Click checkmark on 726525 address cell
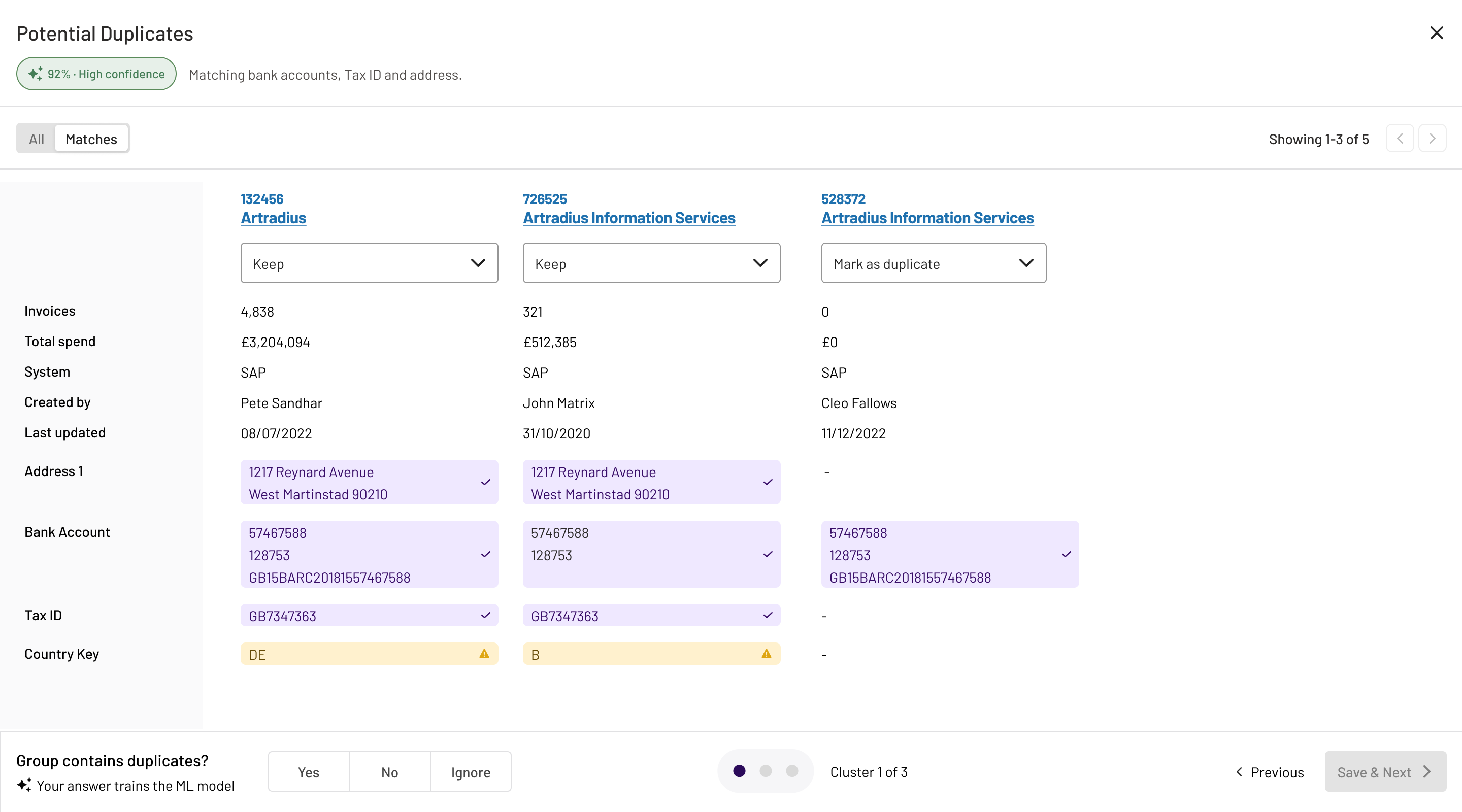Screen dimensions: 1462x812 point(768,482)
